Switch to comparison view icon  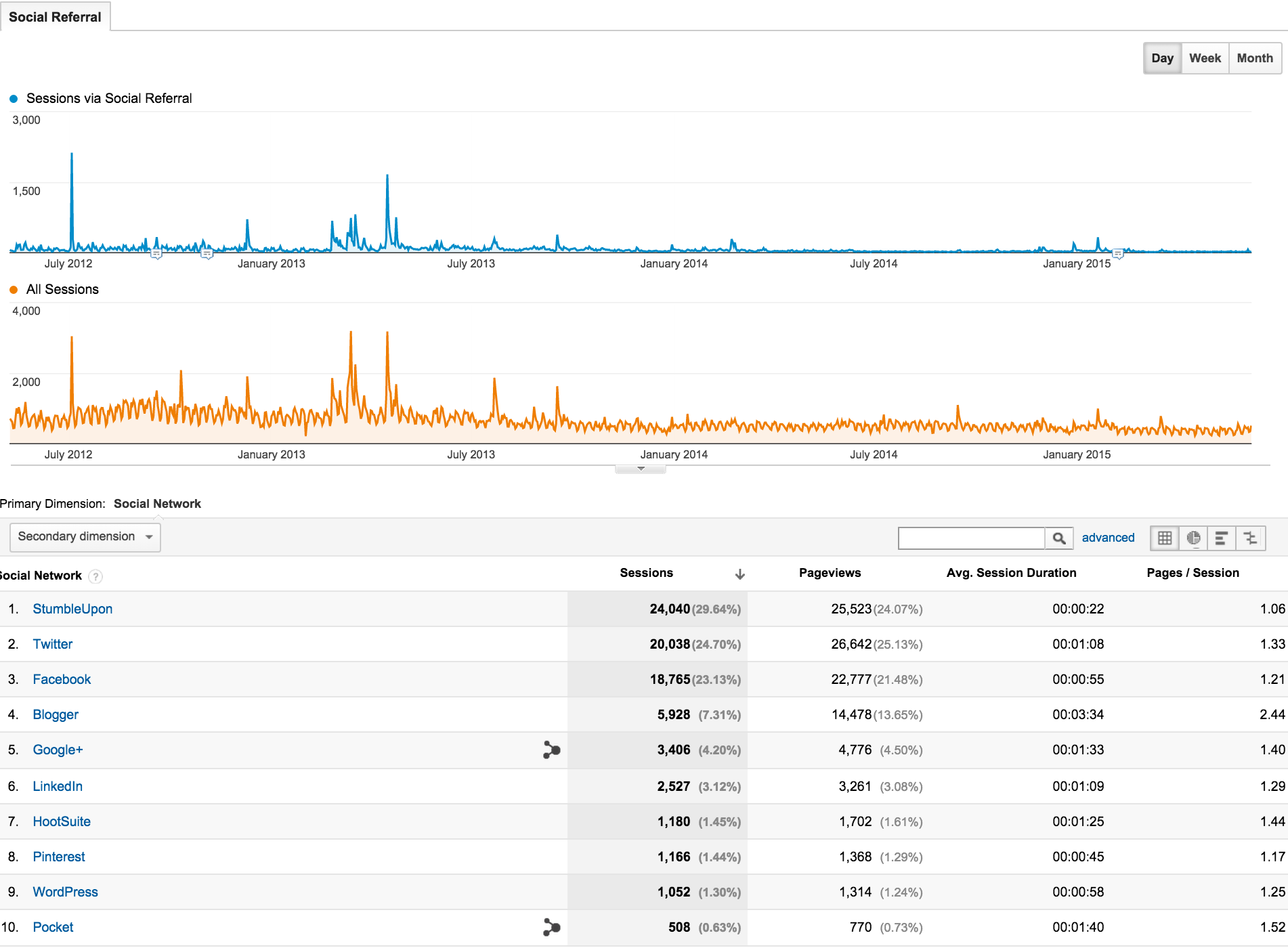click(1251, 538)
